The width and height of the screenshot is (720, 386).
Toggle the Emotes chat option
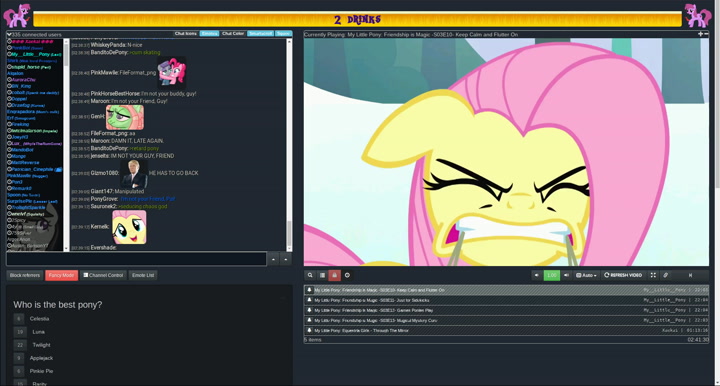click(x=209, y=34)
